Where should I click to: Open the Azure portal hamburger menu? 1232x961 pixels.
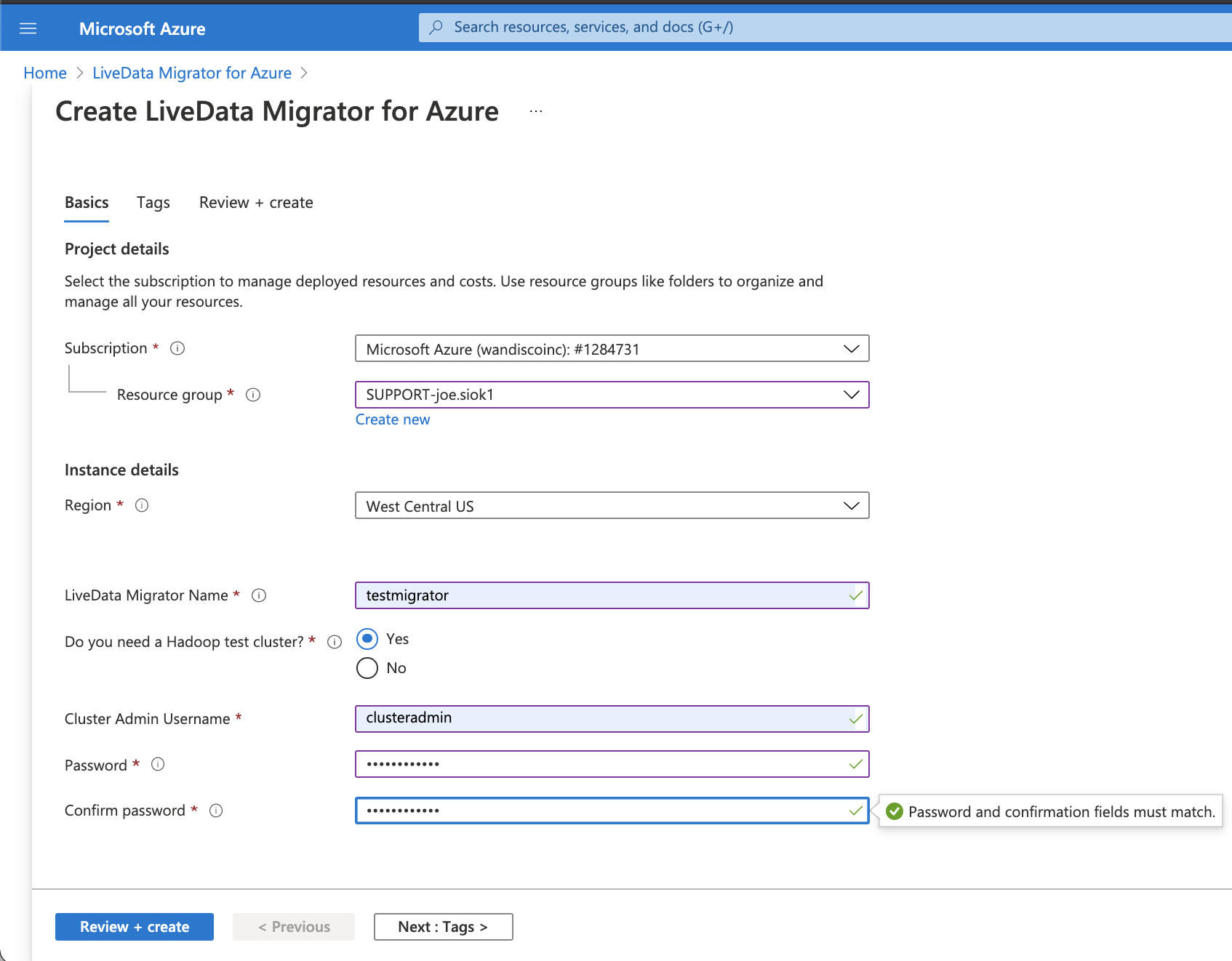tap(28, 28)
